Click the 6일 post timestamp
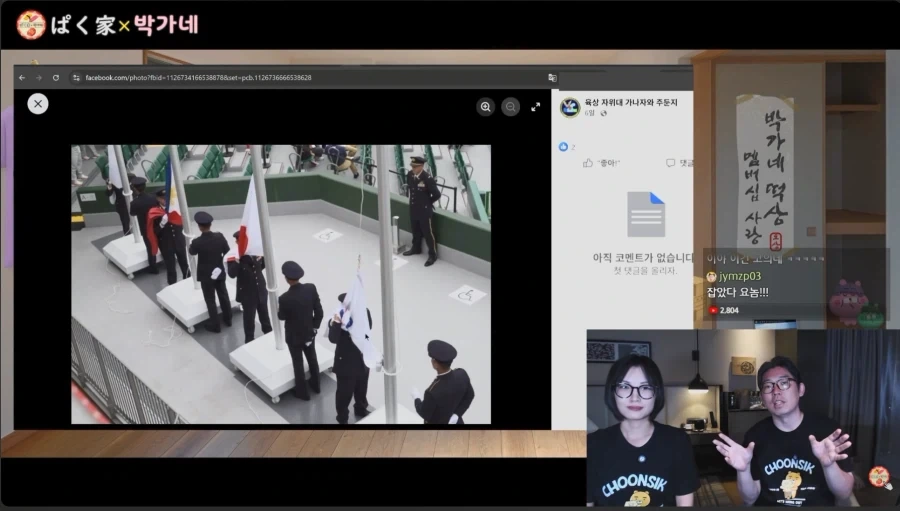 coord(589,113)
